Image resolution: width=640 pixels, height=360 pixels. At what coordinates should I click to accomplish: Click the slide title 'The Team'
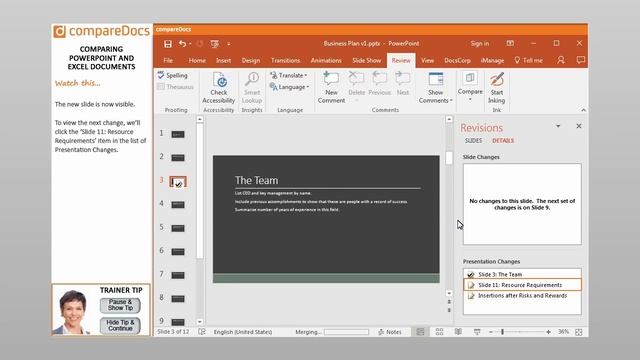pos(256,180)
